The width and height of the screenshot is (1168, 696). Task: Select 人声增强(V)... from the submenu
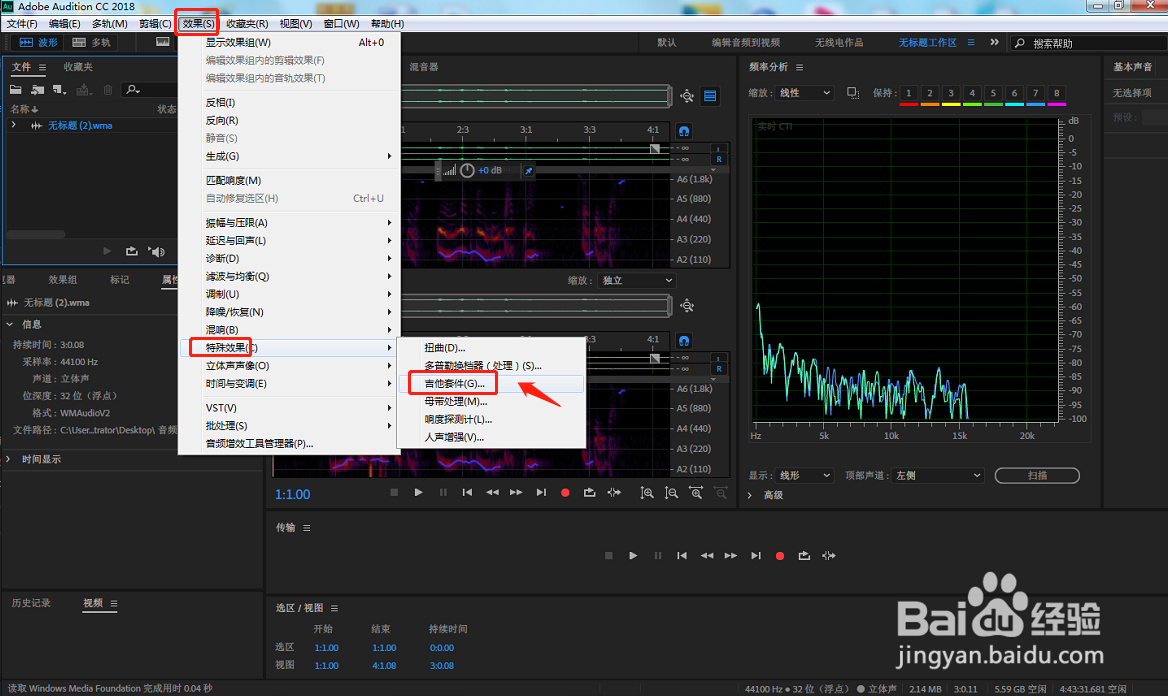coord(492,437)
